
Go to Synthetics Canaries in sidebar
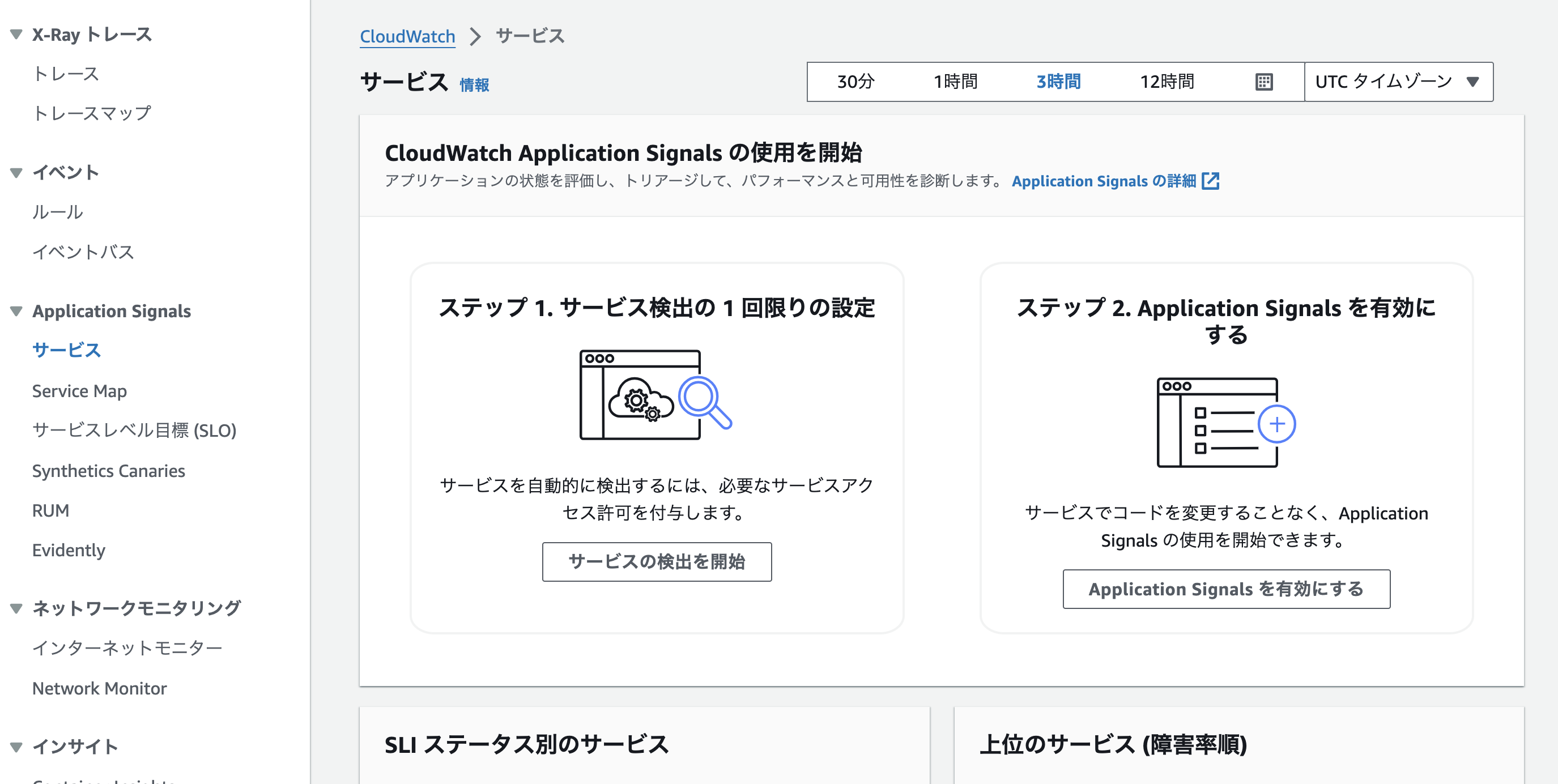coord(108,471)
